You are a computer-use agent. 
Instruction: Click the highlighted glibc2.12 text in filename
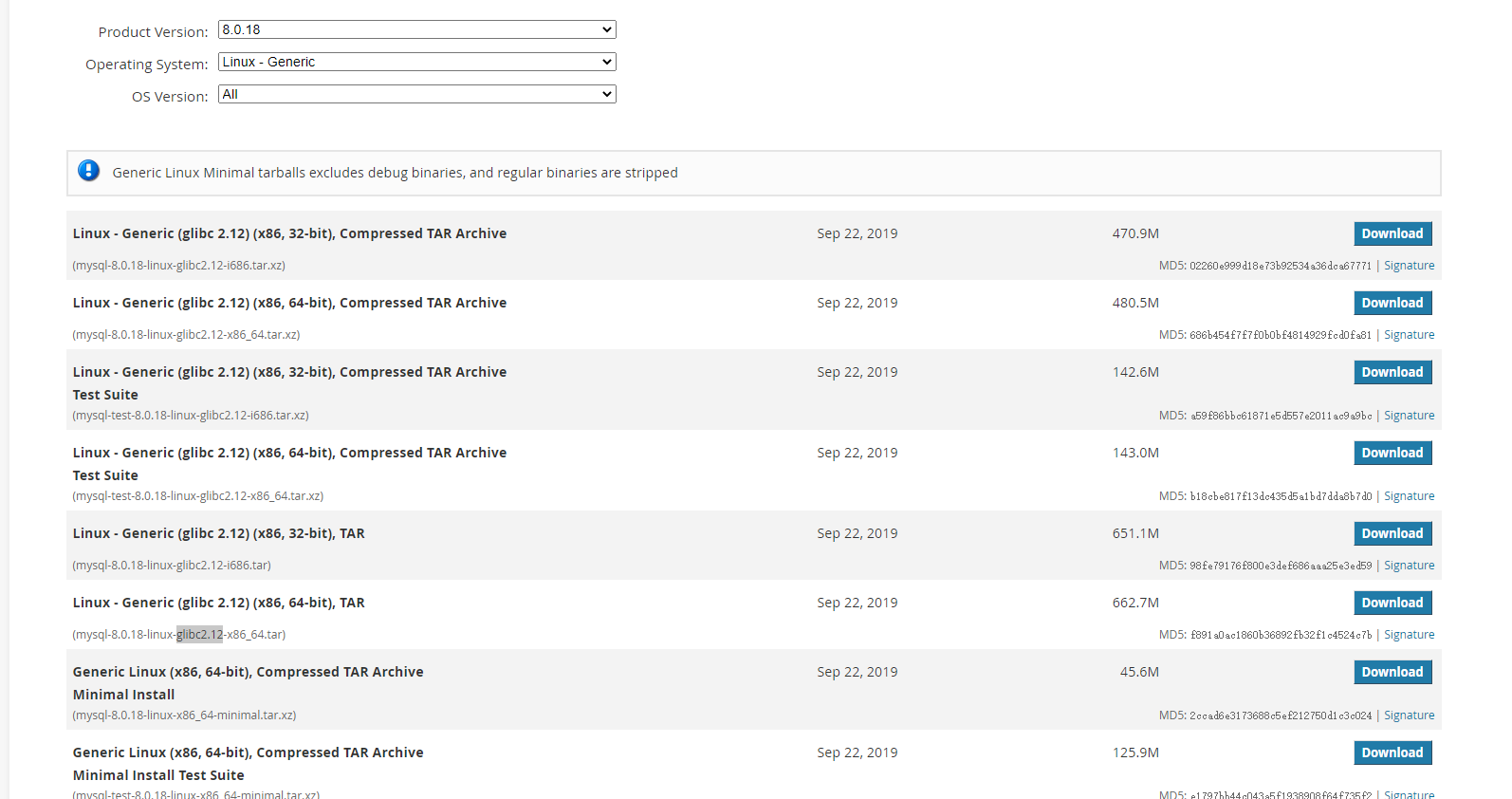[199, 635]
